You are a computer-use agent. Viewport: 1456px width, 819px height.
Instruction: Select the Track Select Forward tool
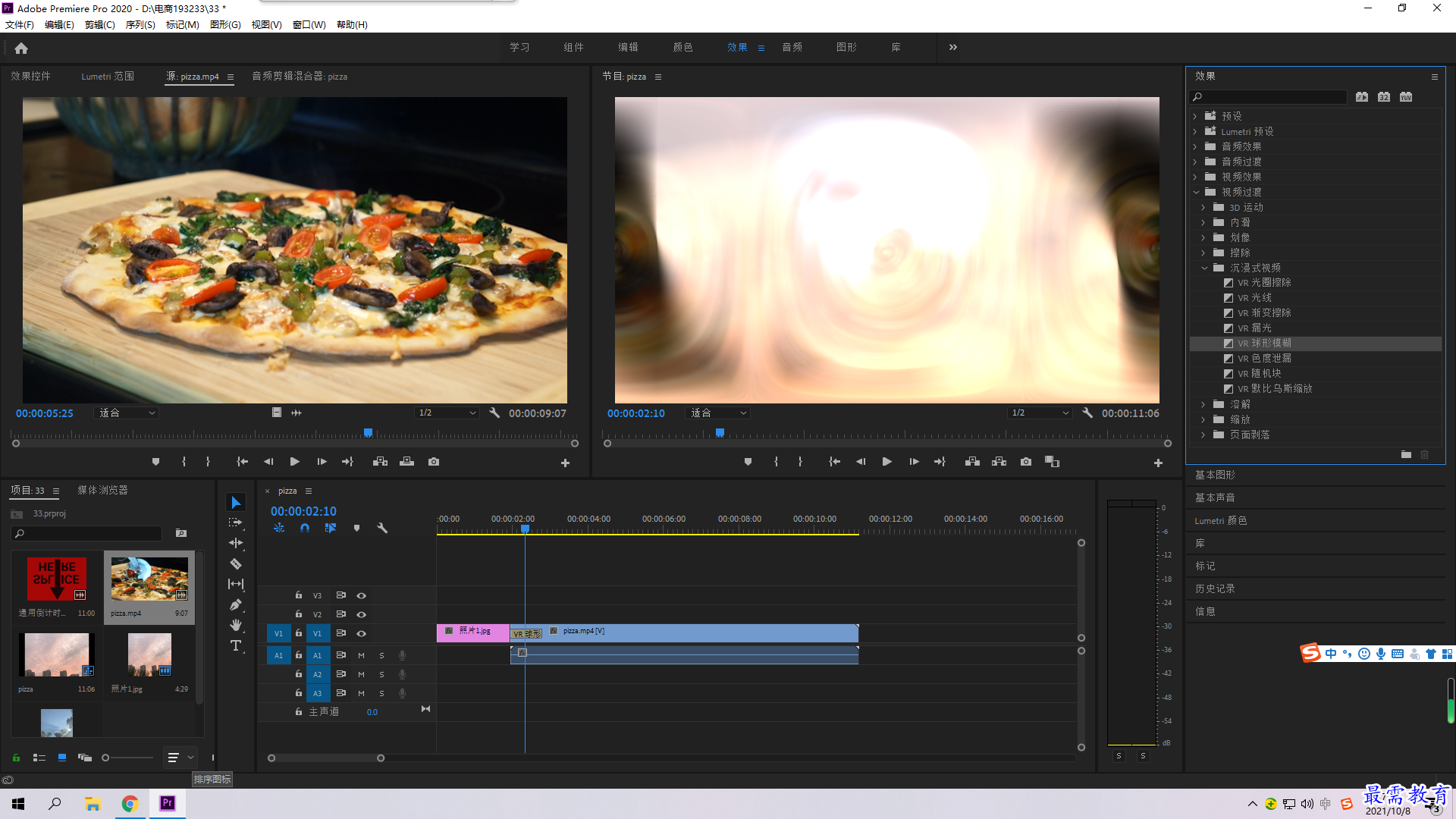(236, 522)
